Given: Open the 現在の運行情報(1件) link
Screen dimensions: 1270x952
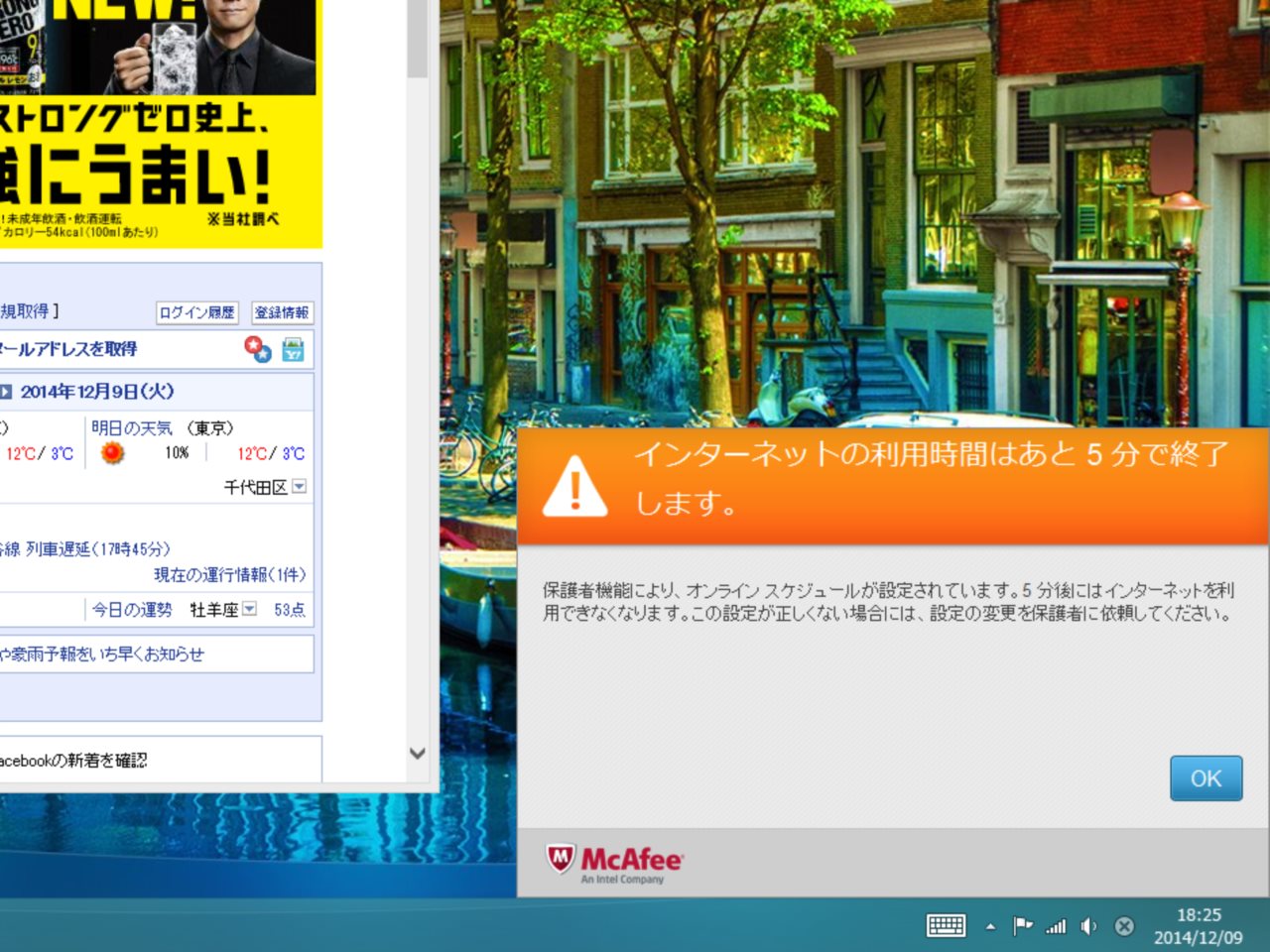Looking at the screenshot, I should point(229,575).
